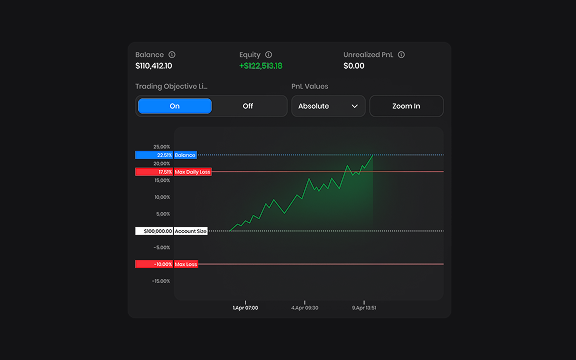Click the Zoom In button
Screen dimensions: 576x360
406,106
